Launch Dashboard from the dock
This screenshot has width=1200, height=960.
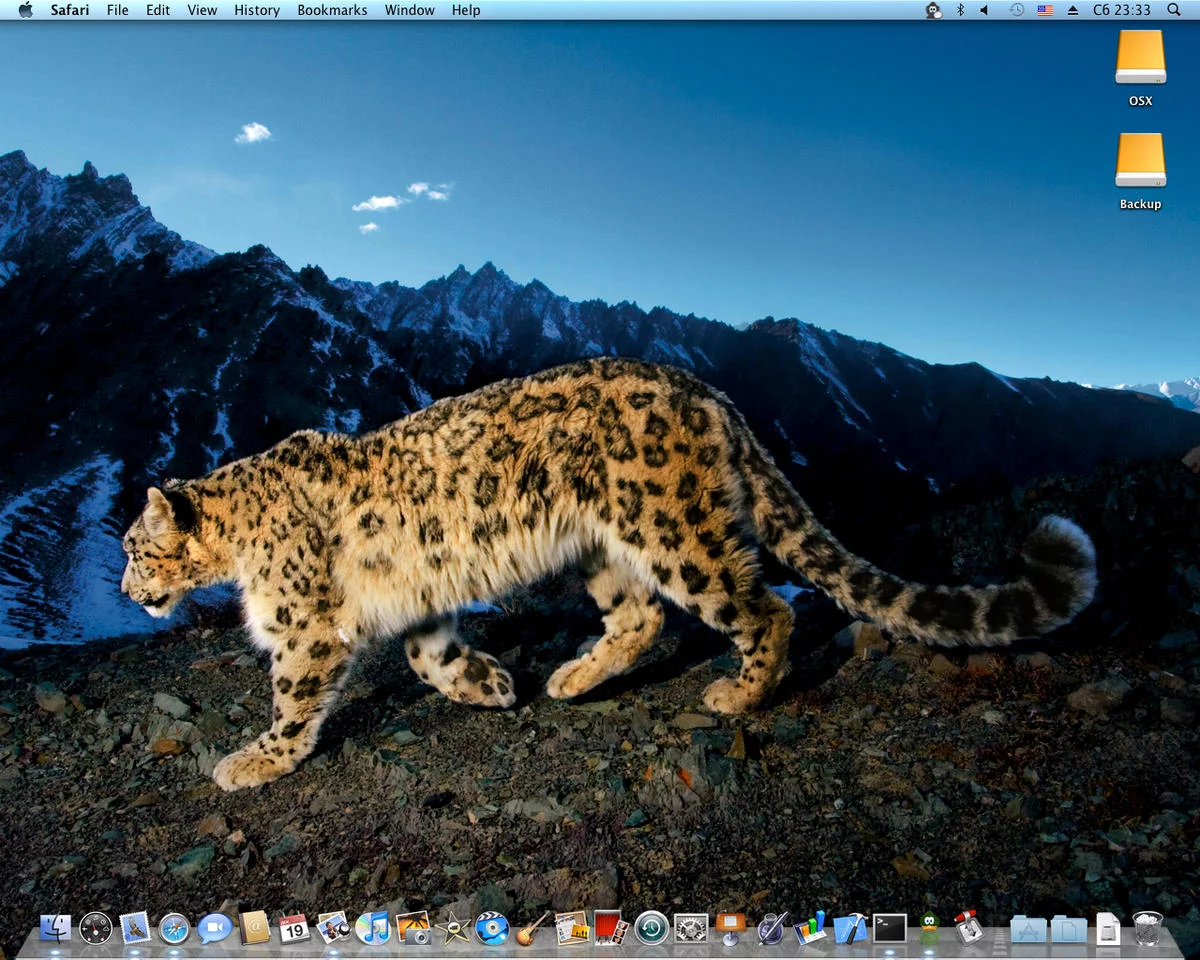(x=96, y=928)
